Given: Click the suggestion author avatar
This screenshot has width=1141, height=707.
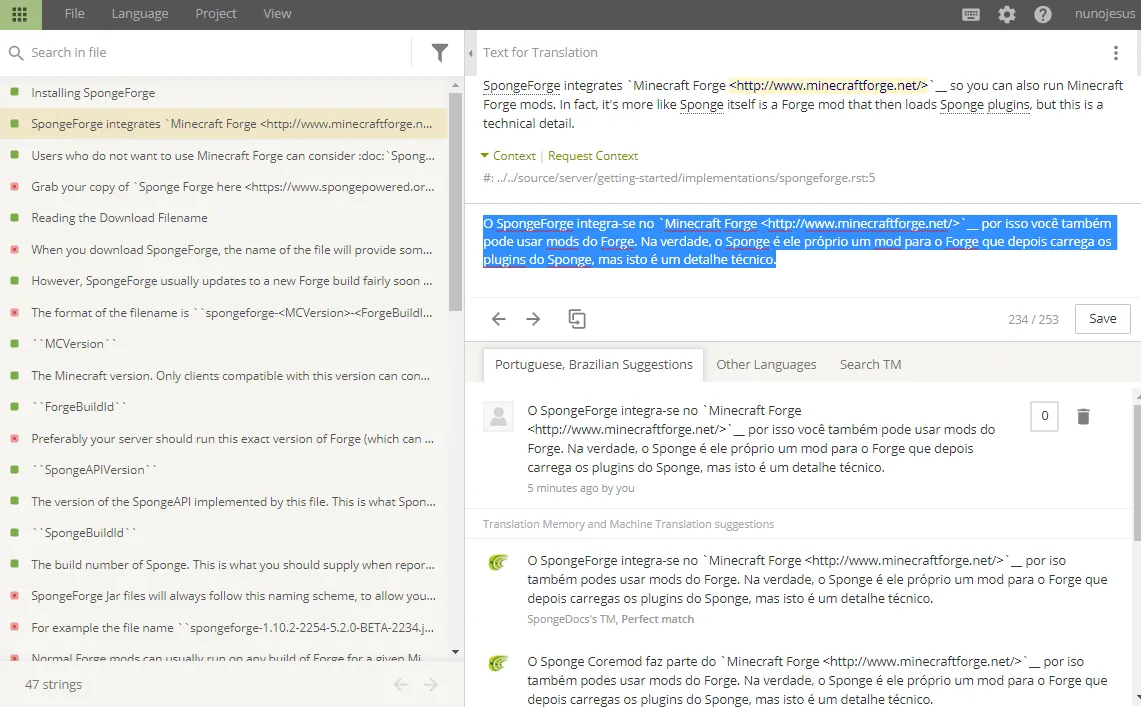Looking at the screenshot, I should [x=498, y=417].
